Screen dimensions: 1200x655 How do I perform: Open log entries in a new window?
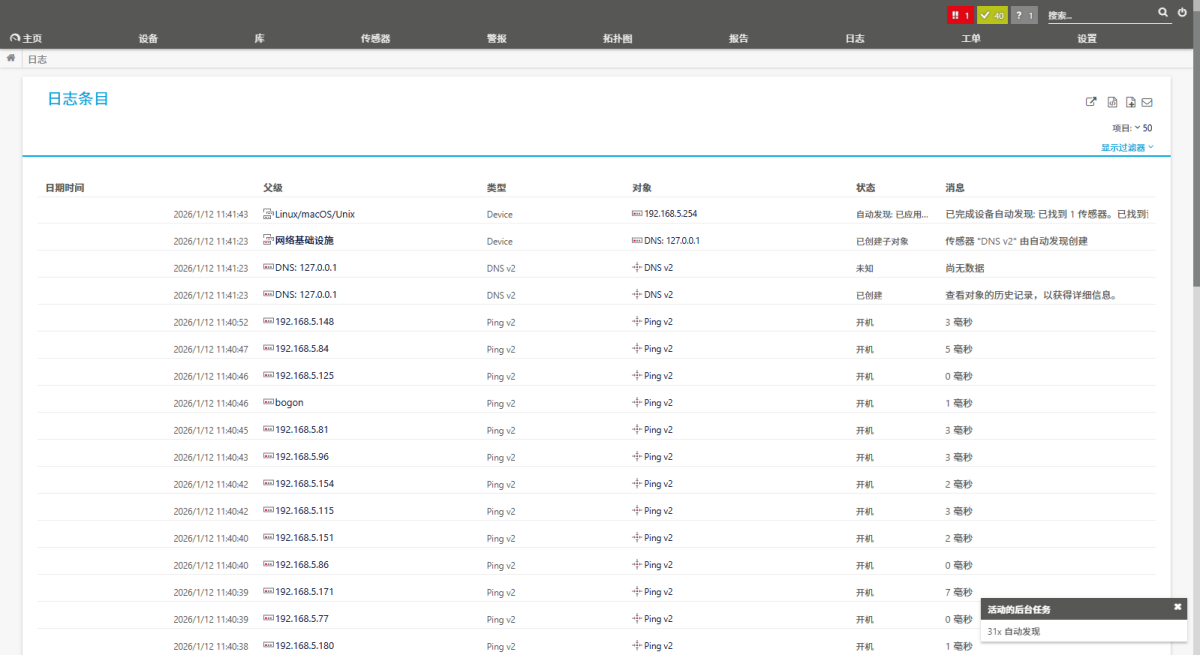pyautogui.click(x=1091, y=101)
